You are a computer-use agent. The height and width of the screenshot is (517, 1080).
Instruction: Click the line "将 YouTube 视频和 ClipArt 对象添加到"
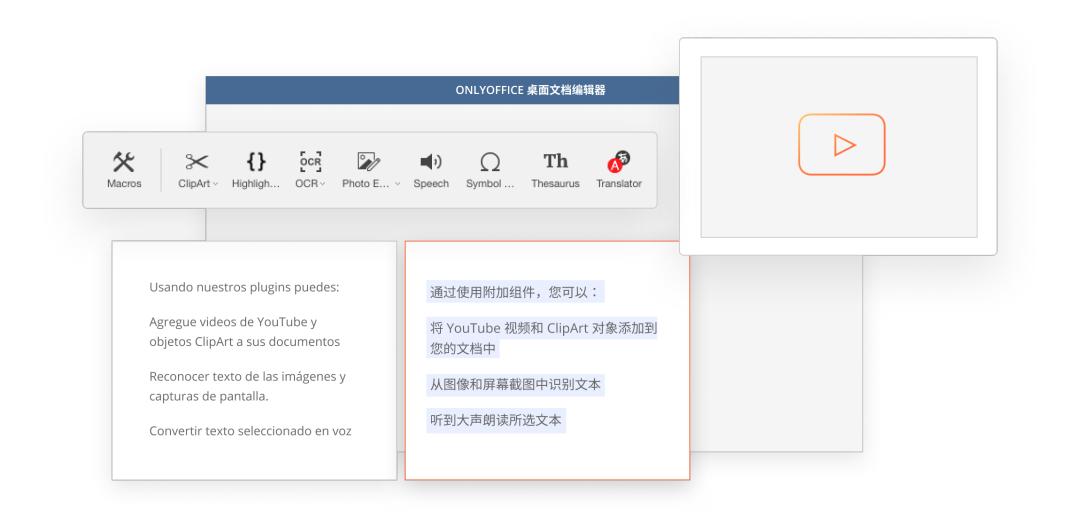coord(543,328)
